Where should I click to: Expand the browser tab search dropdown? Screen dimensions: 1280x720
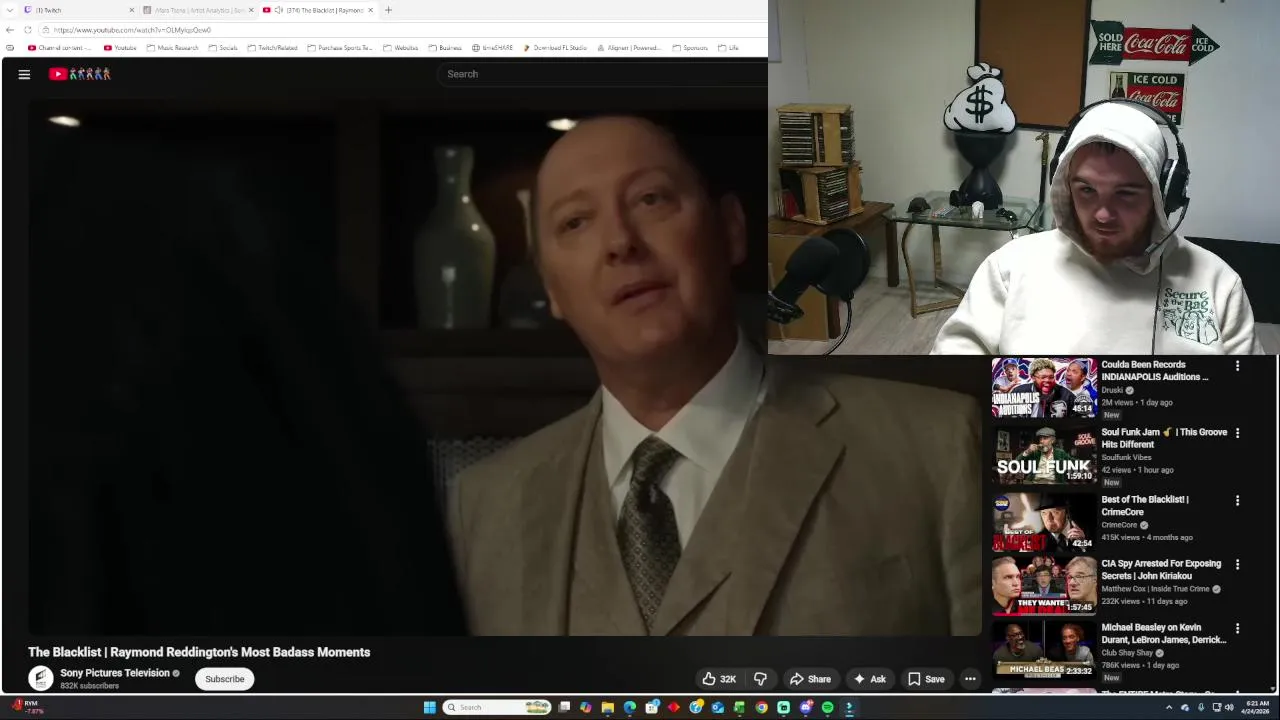(x=10, y=10)
